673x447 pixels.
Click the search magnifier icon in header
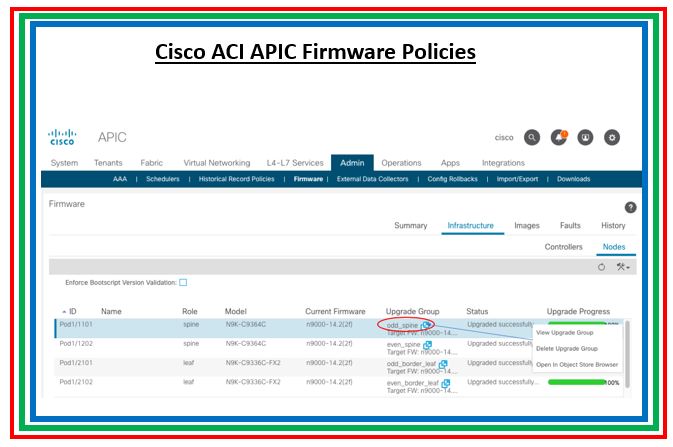[x=532, y=138]
